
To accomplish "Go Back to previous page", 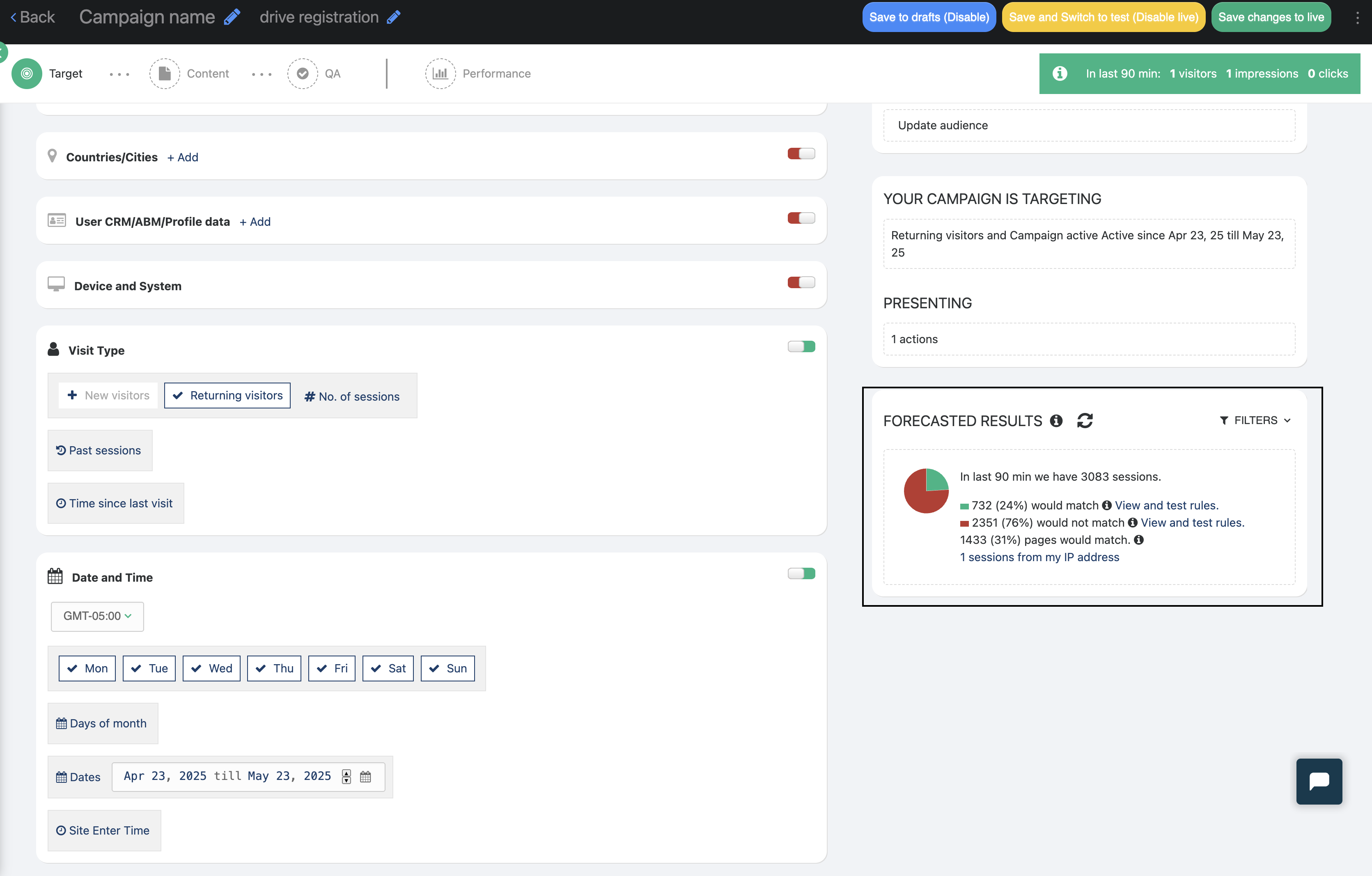I will click(x=32, y=17).
